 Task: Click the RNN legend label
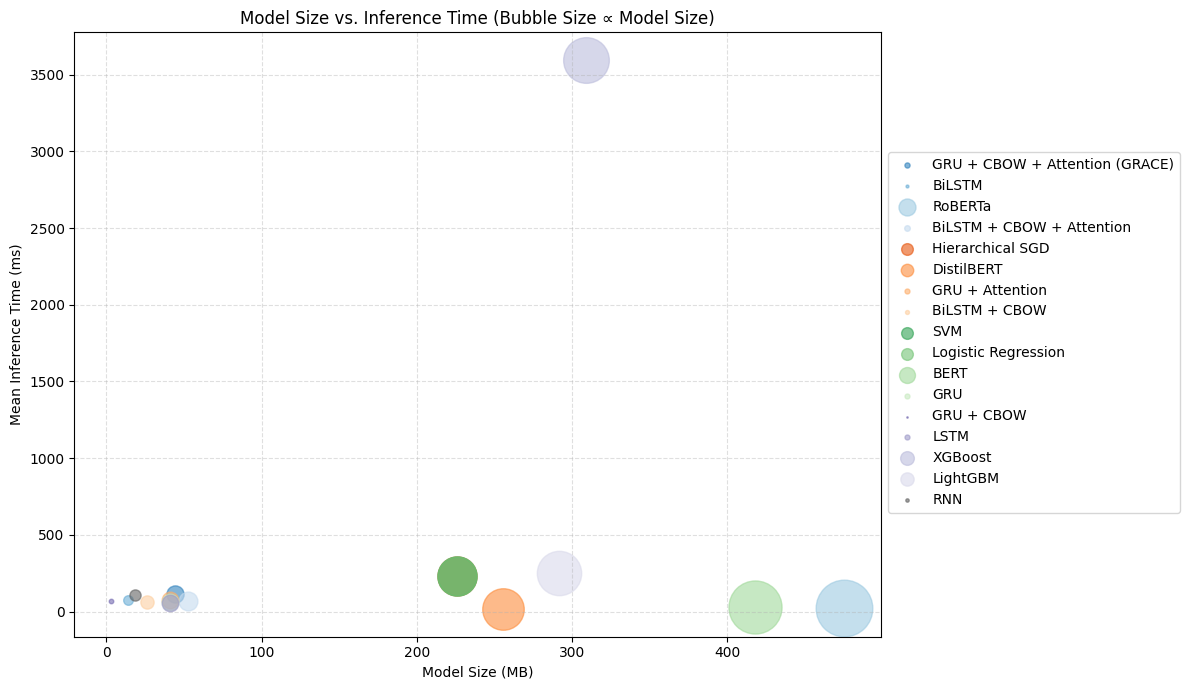click(x=947, y=500)
